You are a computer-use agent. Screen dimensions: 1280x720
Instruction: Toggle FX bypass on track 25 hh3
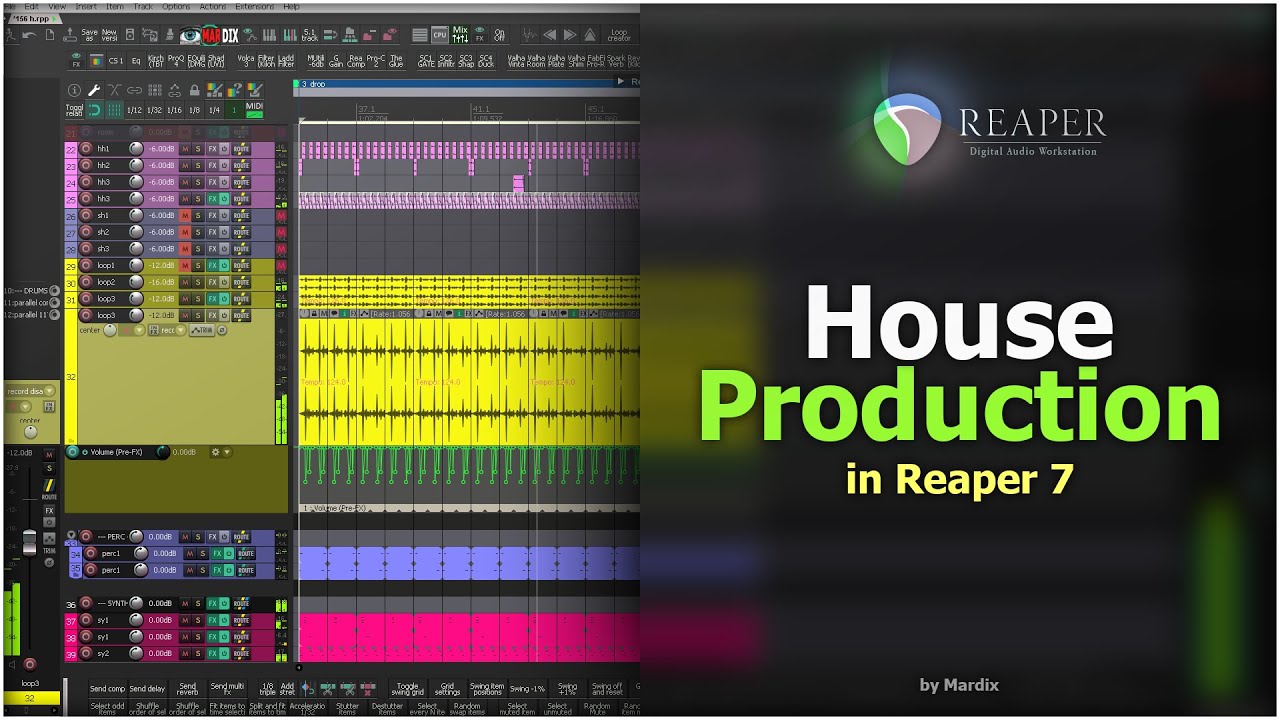225,199
